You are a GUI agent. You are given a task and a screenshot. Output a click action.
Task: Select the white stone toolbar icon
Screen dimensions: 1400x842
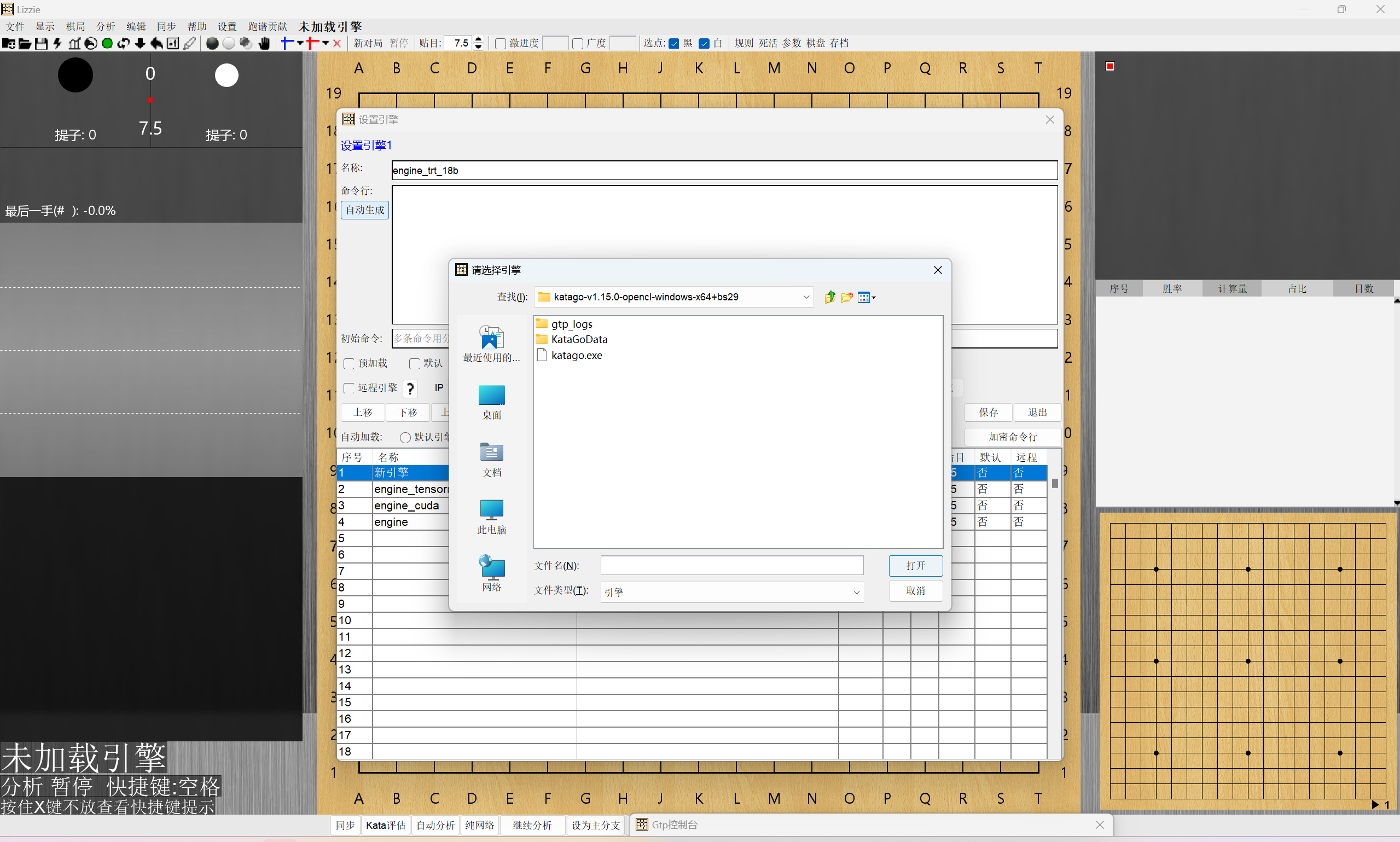coord(229,43)
